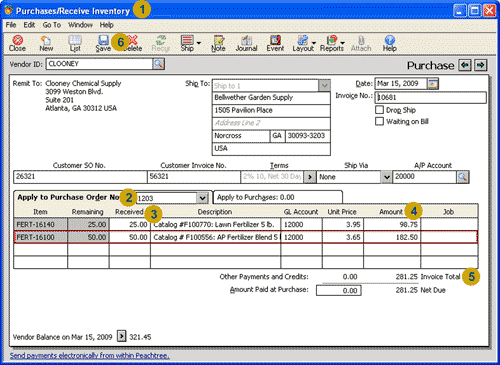Click Unit Price 3.65 cell

point(343,237)
